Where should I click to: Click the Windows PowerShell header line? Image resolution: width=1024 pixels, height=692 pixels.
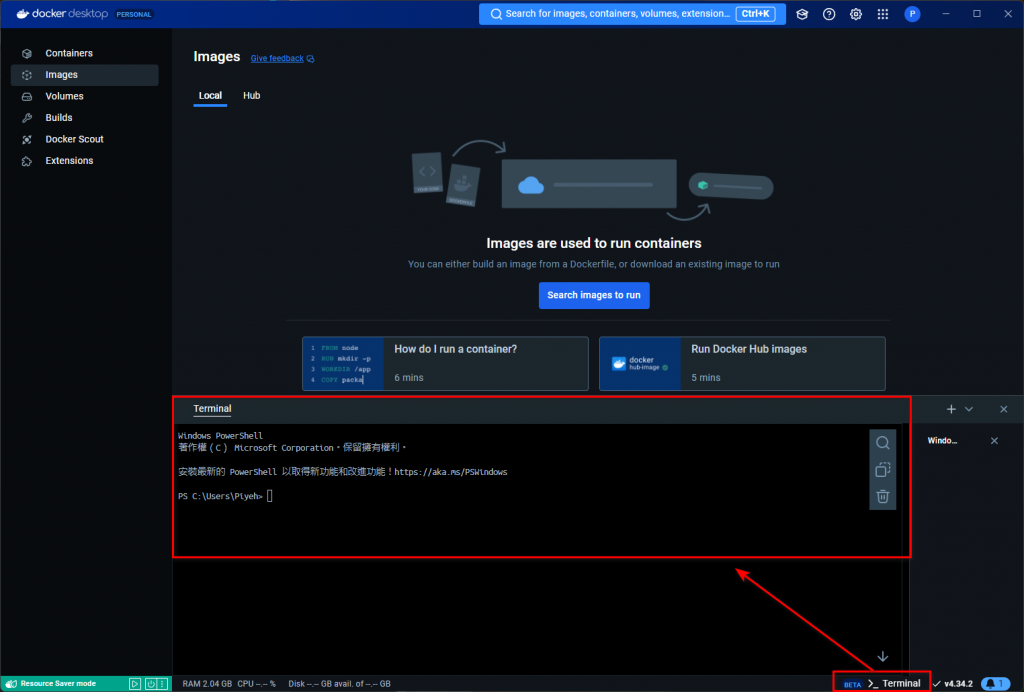coord(220,435)
